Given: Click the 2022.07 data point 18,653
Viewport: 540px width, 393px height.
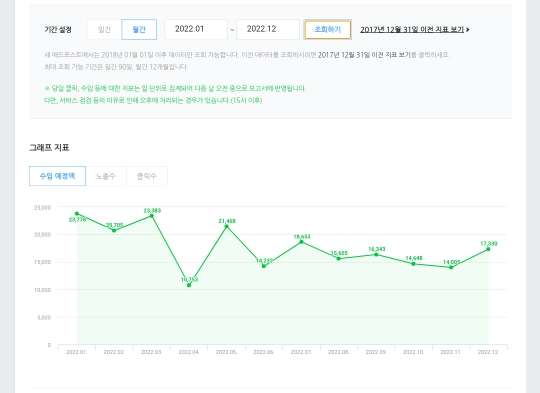Looking at the screenshot, I should click(301, 242).
